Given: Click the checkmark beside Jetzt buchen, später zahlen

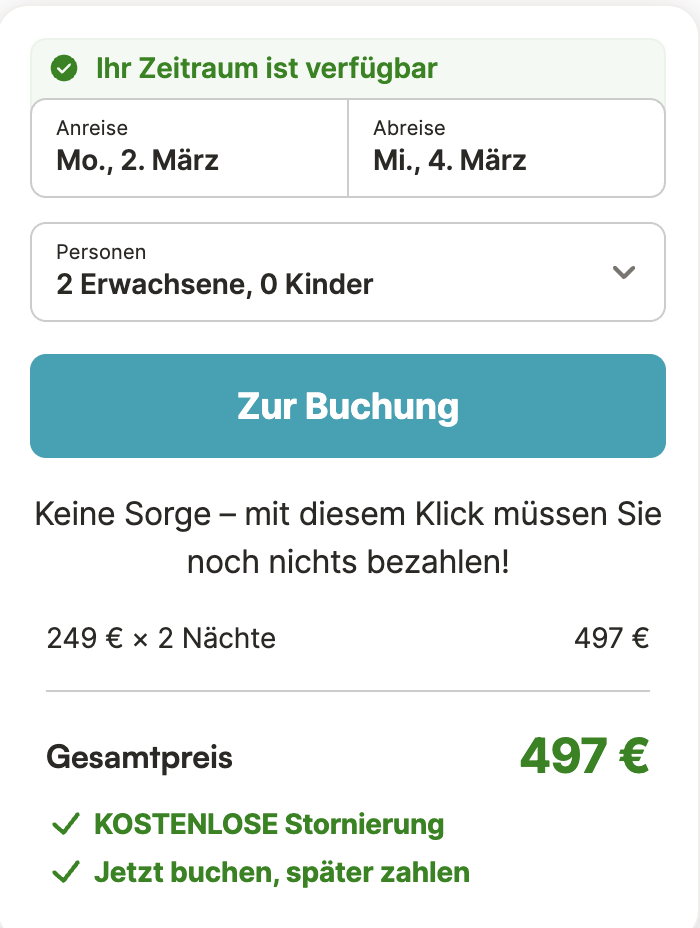Looking at the screenshot, I should pyautogui.click(x=65, y=871).
